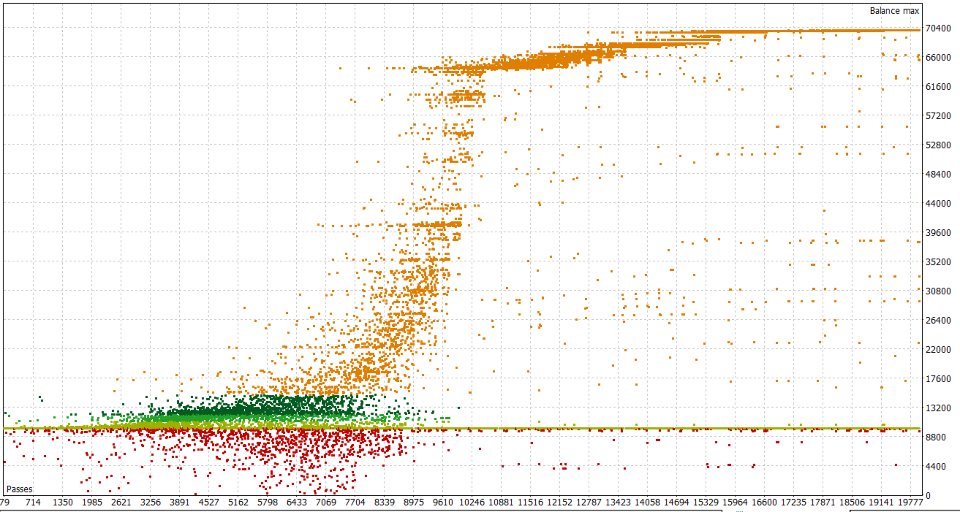
Task: Click pass number 12787 on the horizontal axis
Action: click(590, 502)
